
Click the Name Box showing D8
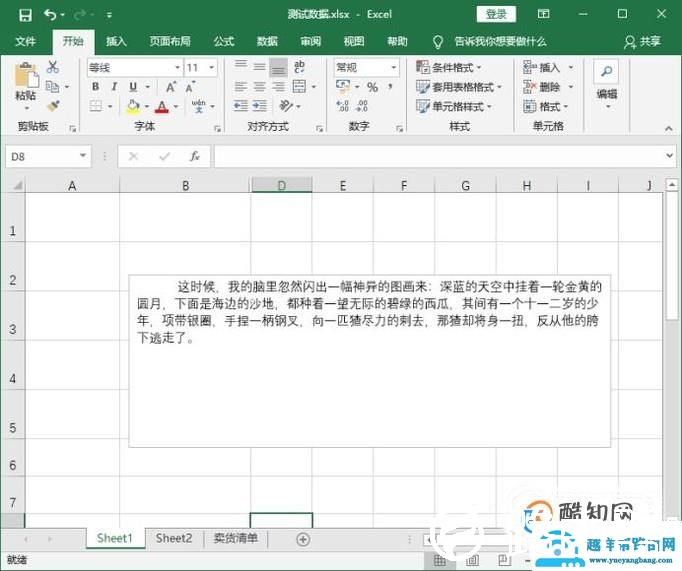48,156
